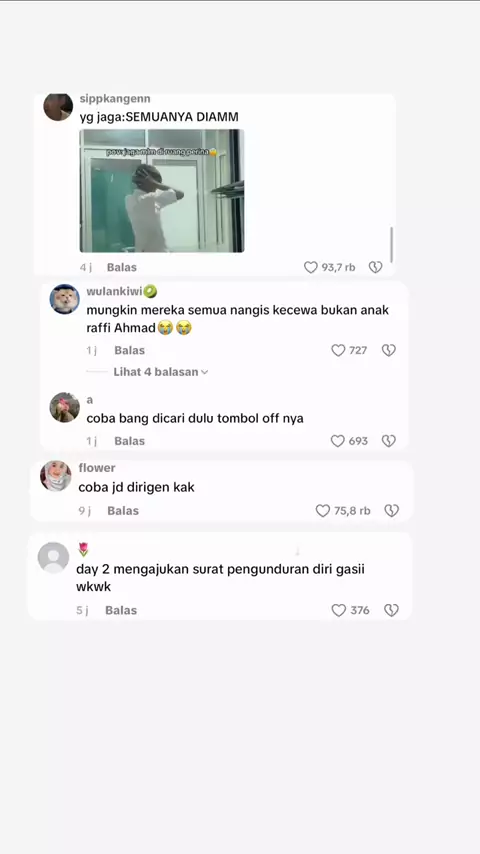480x854 pixels.
Task: Reply to sippkangenn with Balas
Action: (x=121, y=267)
